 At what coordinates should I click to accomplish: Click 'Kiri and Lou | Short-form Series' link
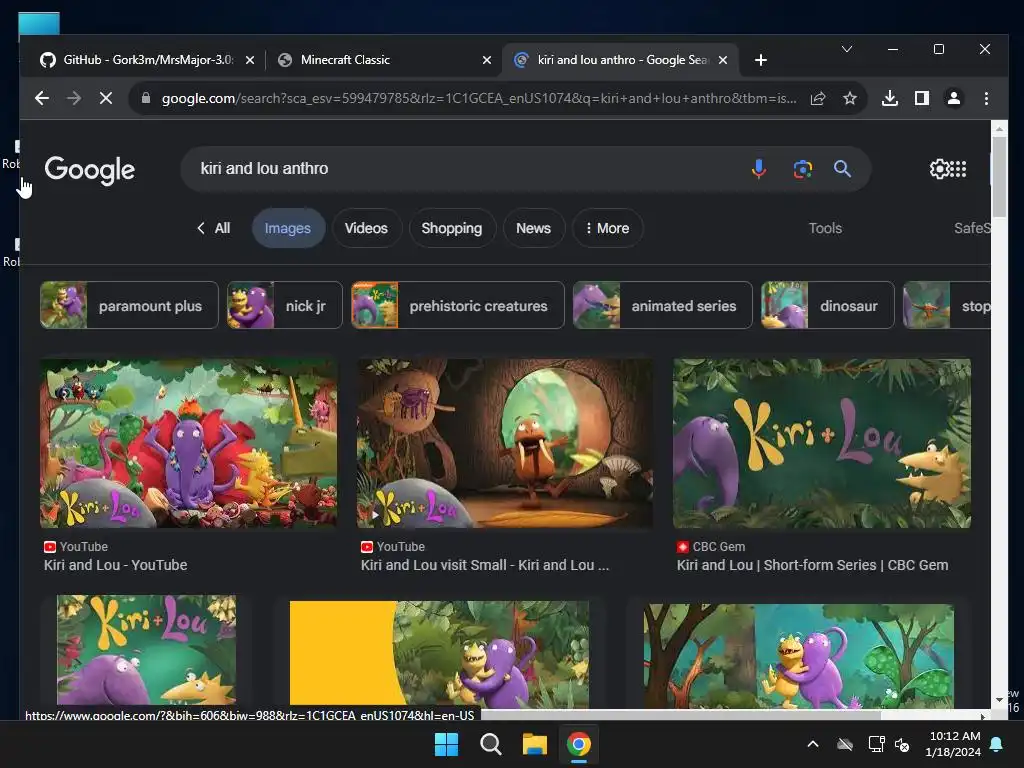[x=812, y=565]
